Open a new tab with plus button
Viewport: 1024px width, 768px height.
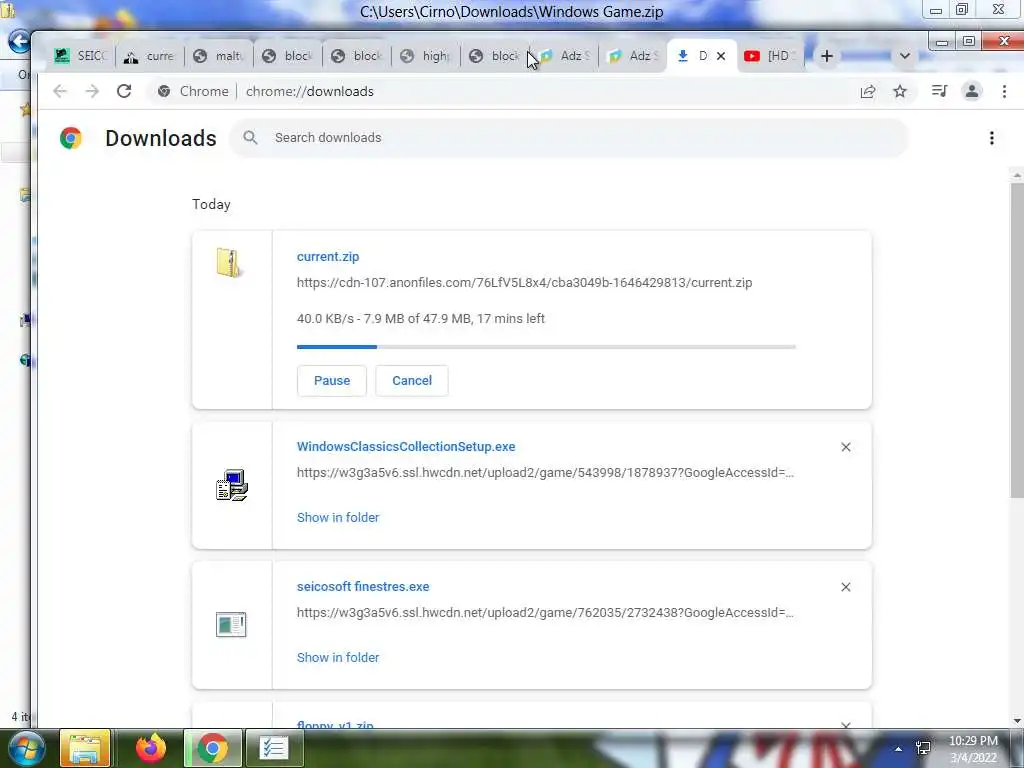(827, 56)
